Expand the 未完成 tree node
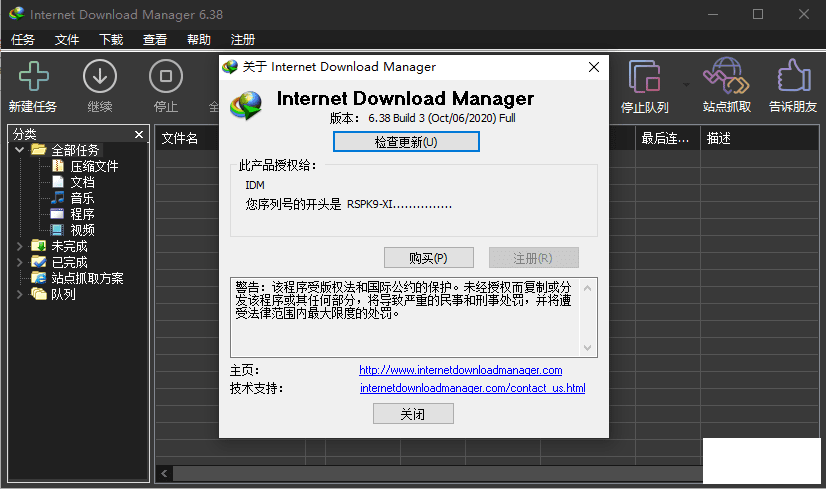The height and width of the screenshot is (489, 826). click(x=19, y=246)
